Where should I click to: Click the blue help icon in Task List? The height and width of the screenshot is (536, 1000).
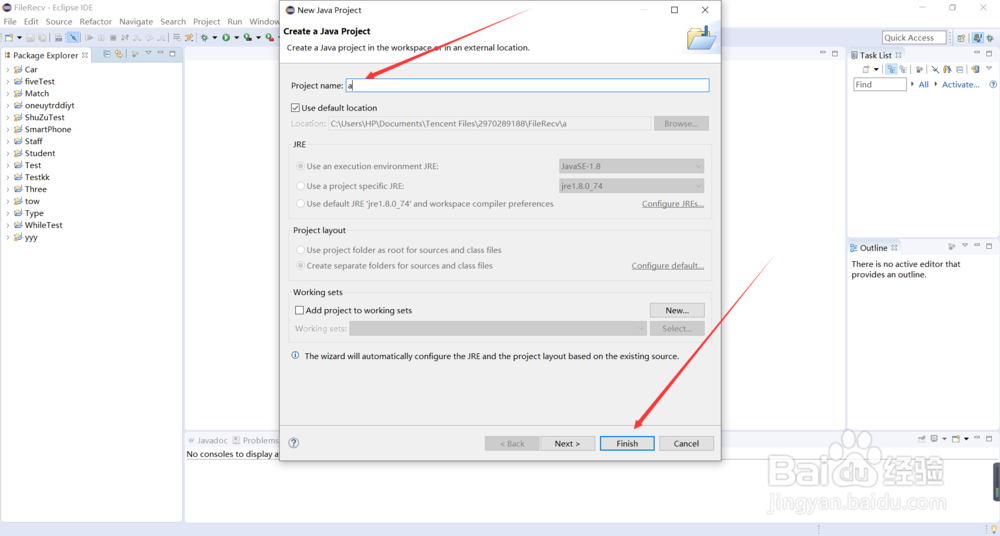pyautogui.click(x=993, y=84)
